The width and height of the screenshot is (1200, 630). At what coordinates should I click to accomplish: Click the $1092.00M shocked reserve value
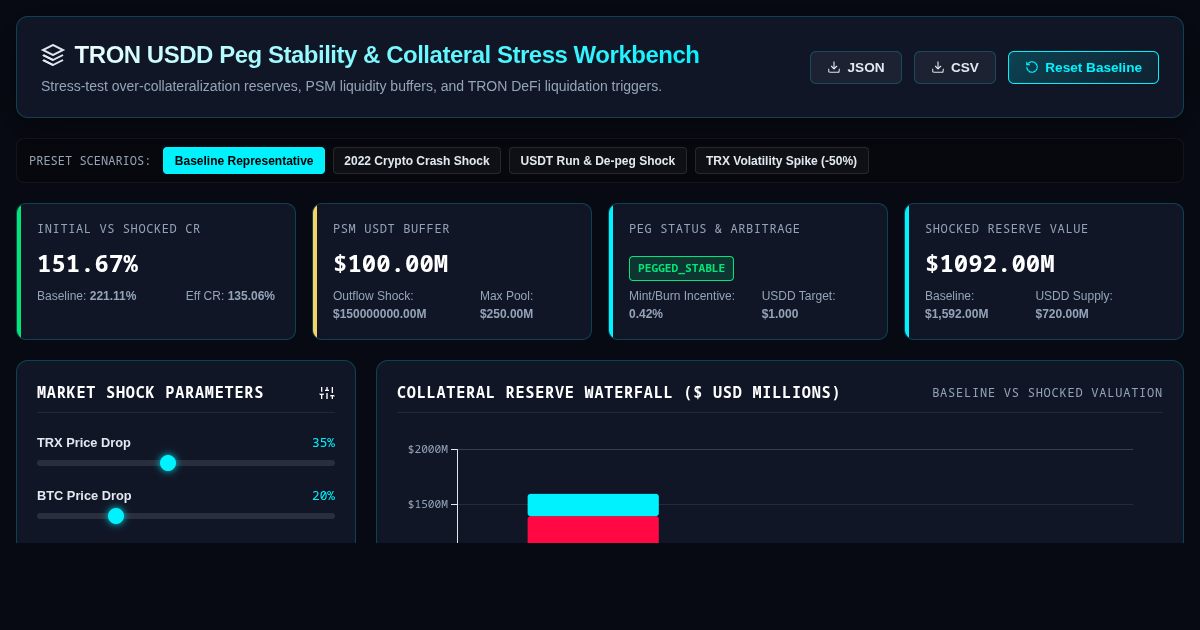point(990,264)
